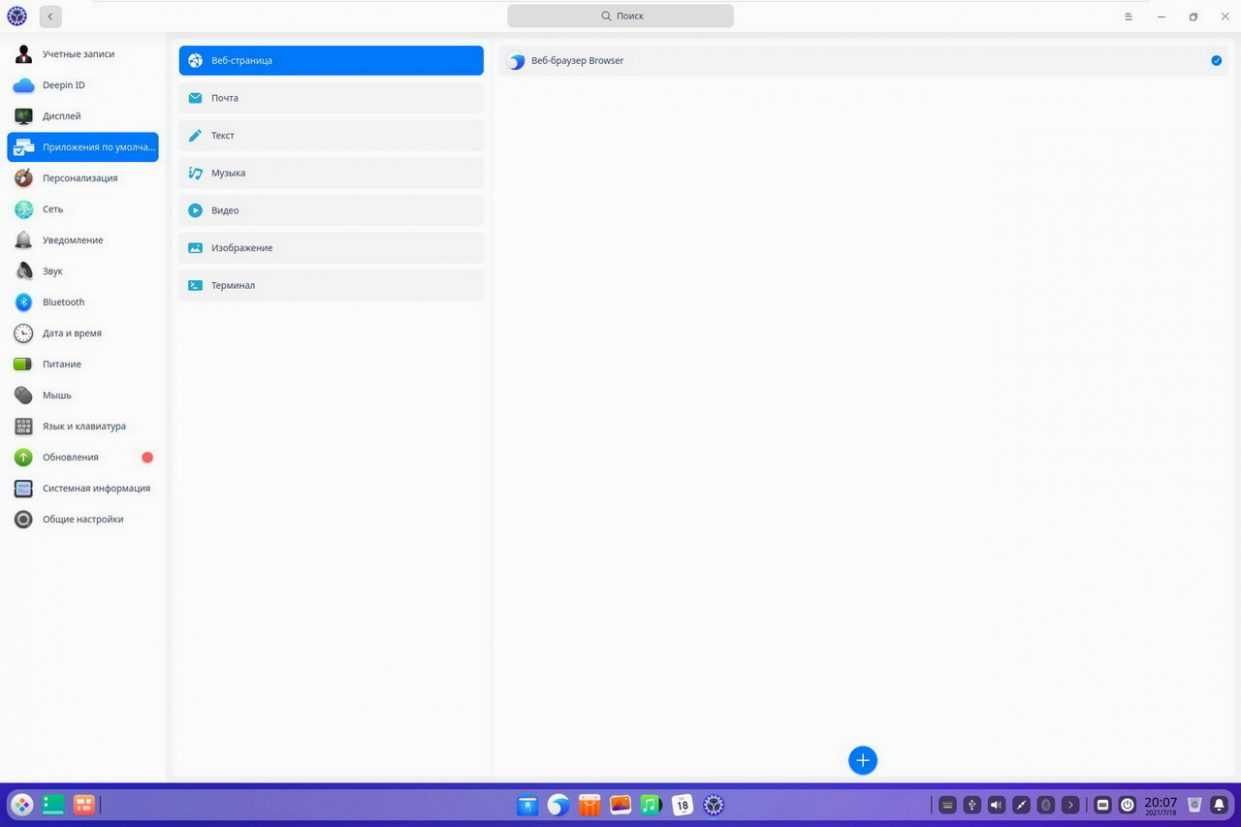Viewport: 1241px width, 827px height.
Task: Launch file manager from the dock
Action: click(527, 805)
